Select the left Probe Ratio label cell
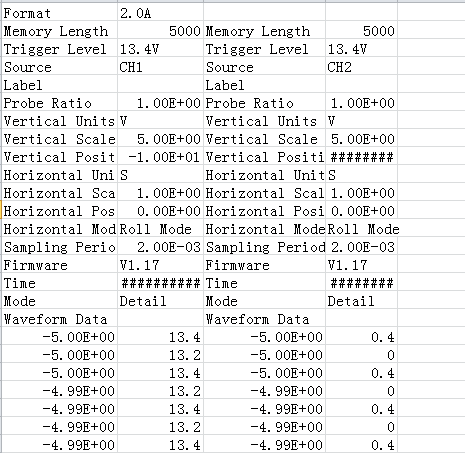The height and width of the screenshot is (453, 465). tap(60, 103)
